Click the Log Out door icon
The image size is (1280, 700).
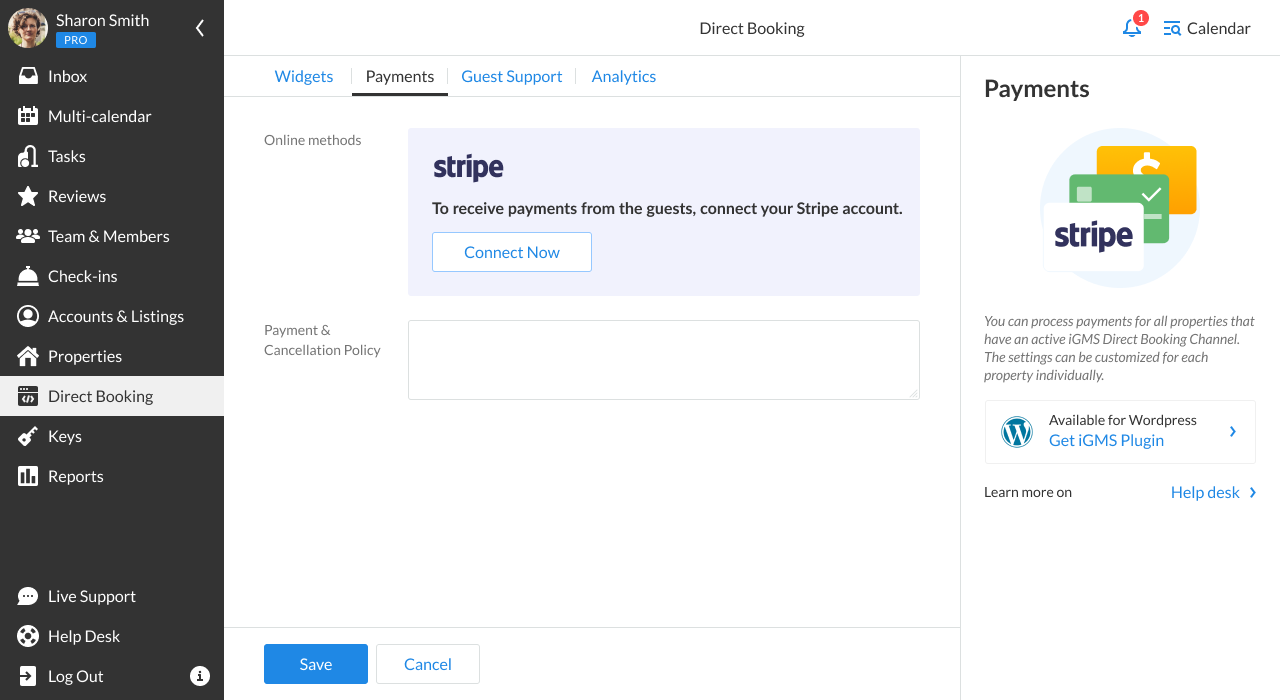28,676
